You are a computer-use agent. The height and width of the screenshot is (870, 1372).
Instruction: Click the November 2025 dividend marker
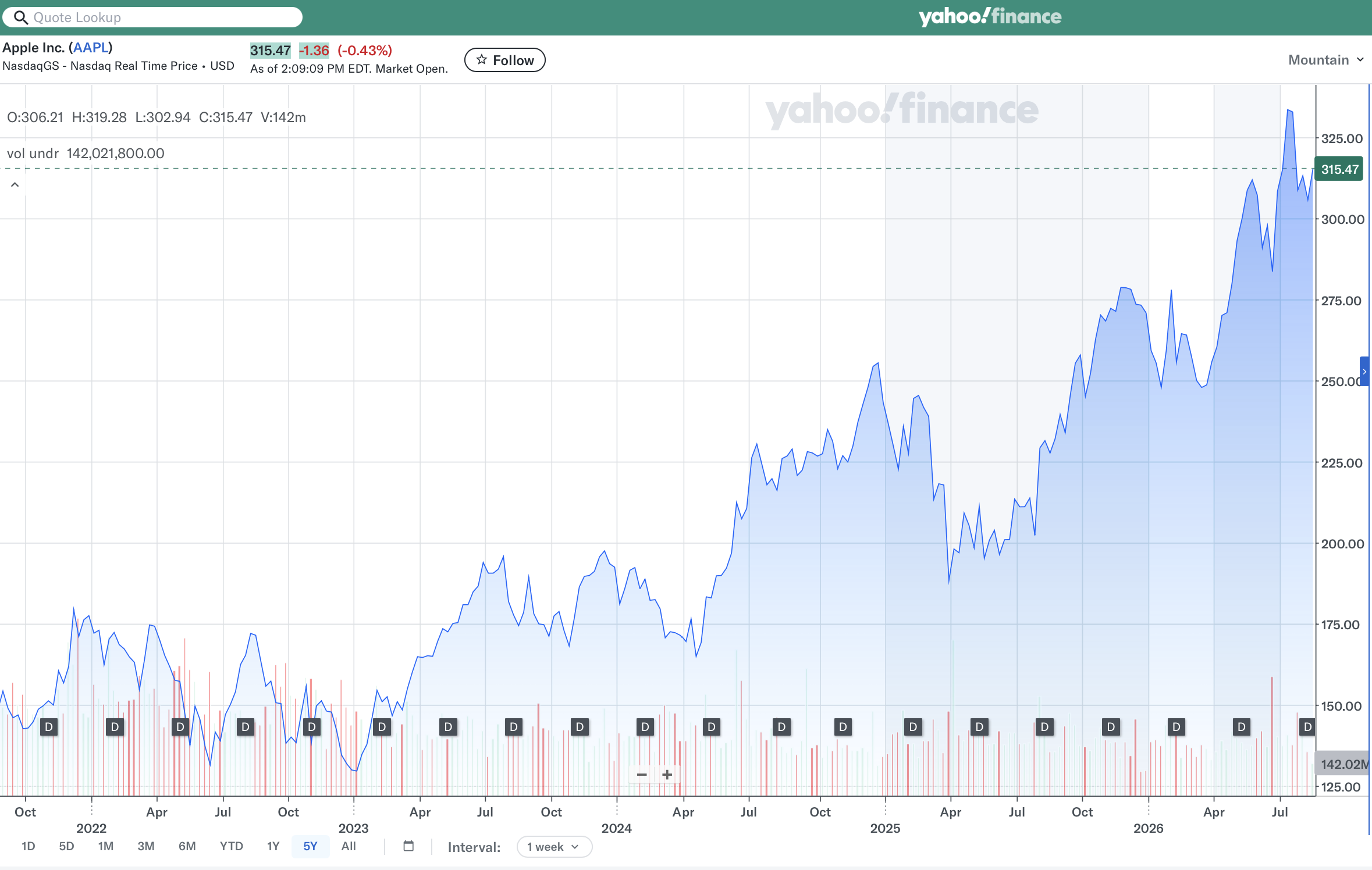(x=1111, y=726)
